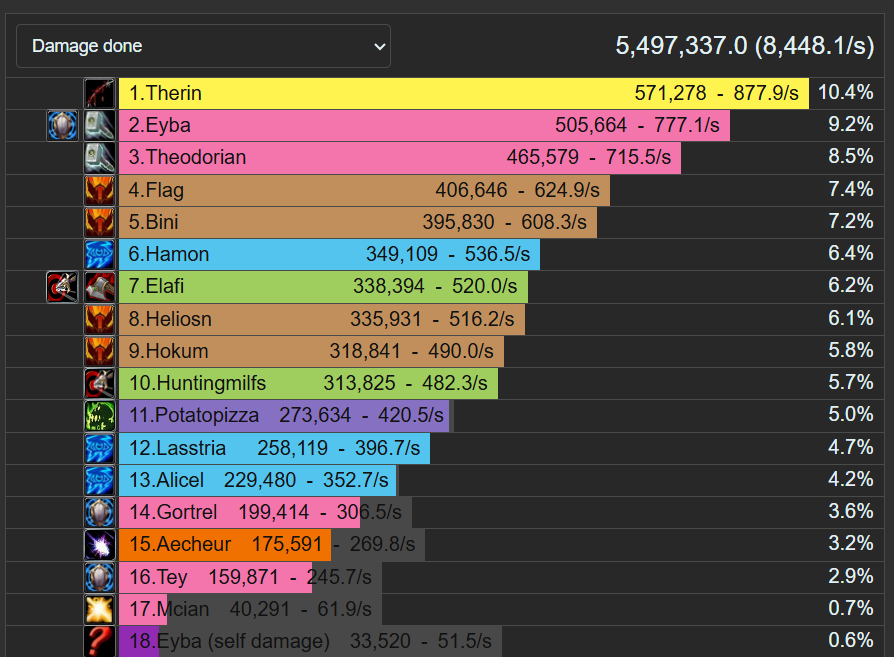Click Alicel's class icon
The height and width of the screenshot is (657, 894).
100,480
